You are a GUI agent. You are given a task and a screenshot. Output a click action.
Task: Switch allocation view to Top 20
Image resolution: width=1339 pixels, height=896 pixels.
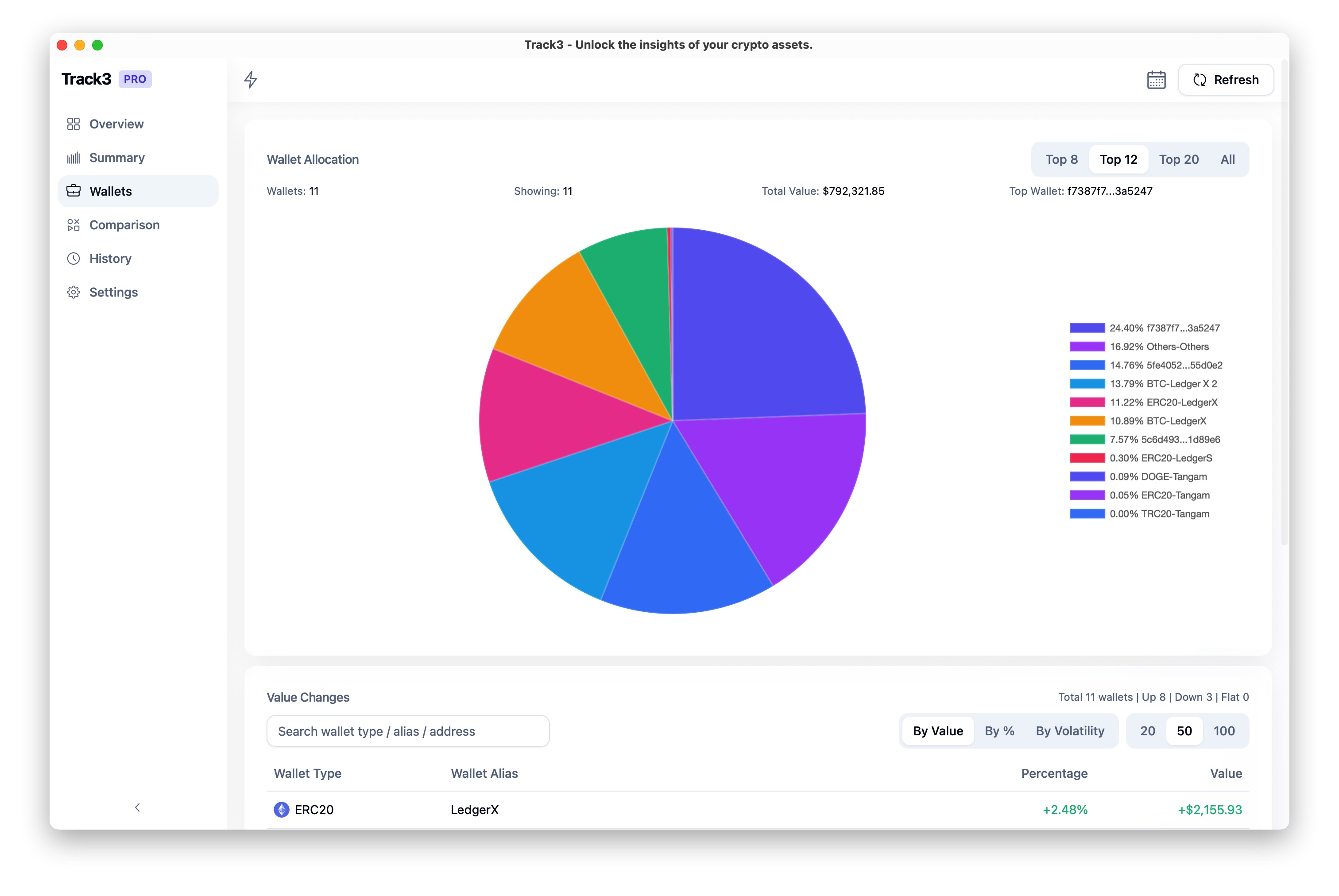[1178, 159]
